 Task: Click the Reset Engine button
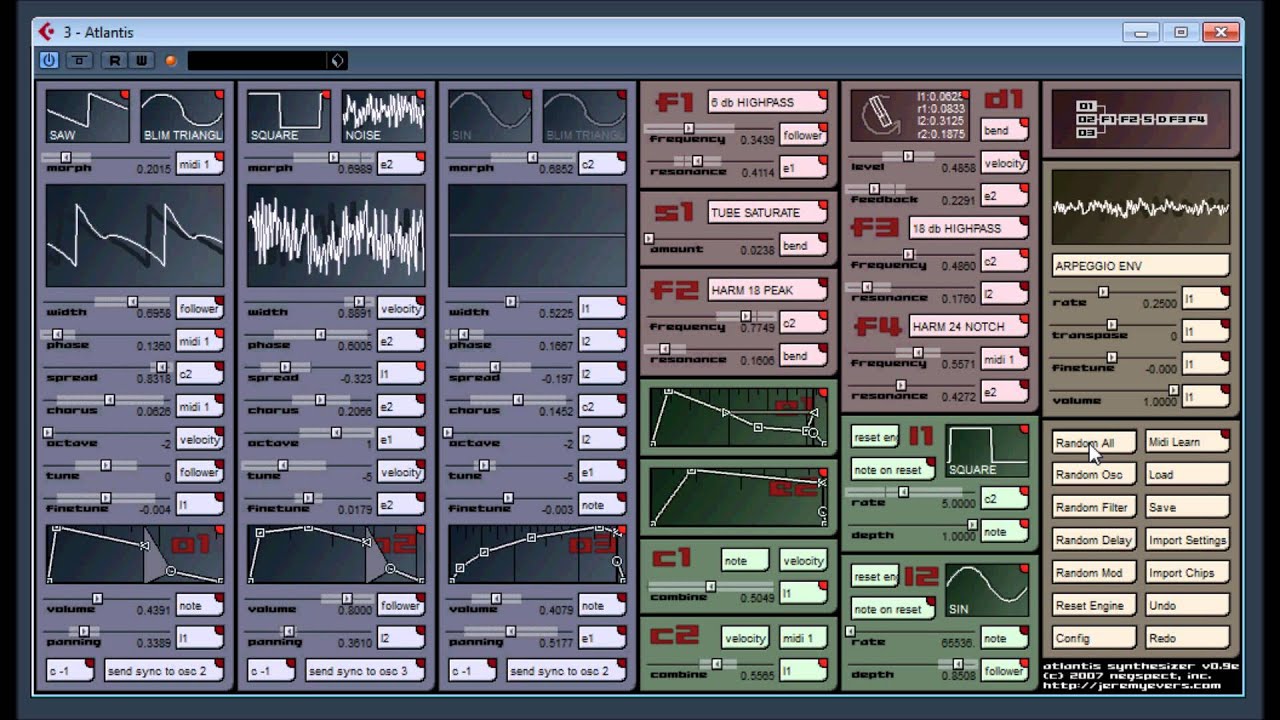click(x=1094, y=605)
